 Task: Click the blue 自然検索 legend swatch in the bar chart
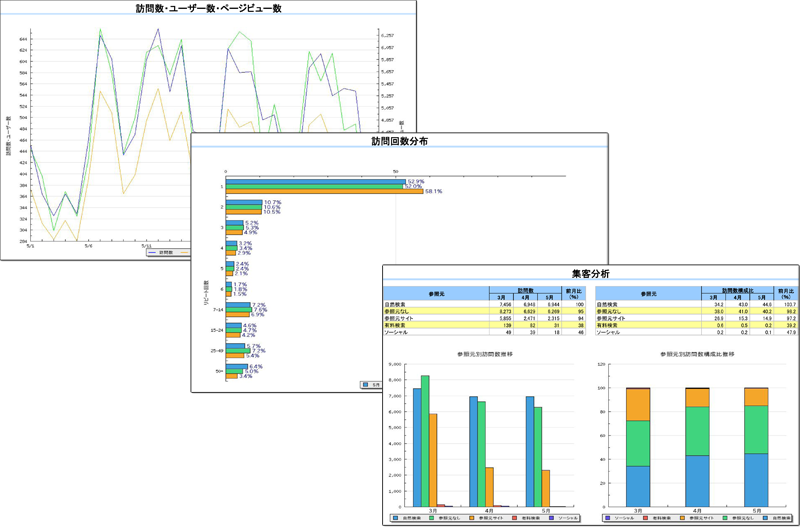pos(395,518)
